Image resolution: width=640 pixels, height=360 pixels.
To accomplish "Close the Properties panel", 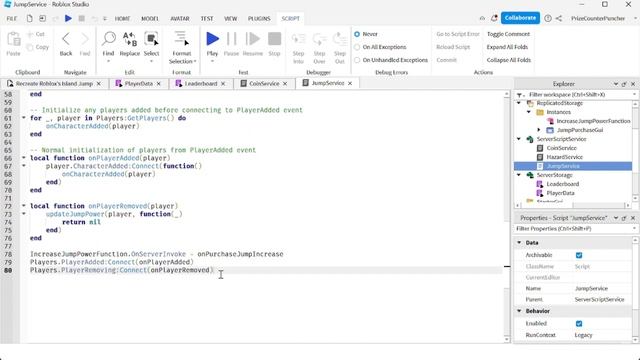I will coord(633,218).
